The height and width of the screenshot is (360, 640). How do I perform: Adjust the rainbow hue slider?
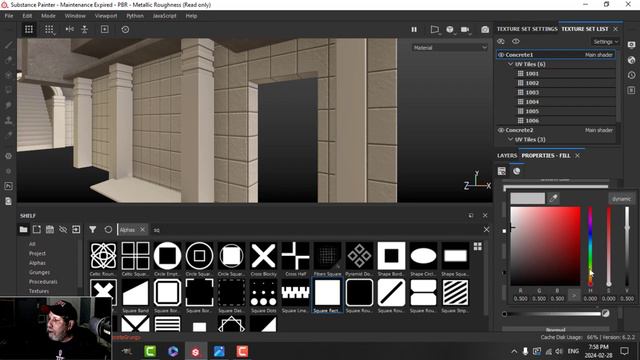tap(590, 246)
